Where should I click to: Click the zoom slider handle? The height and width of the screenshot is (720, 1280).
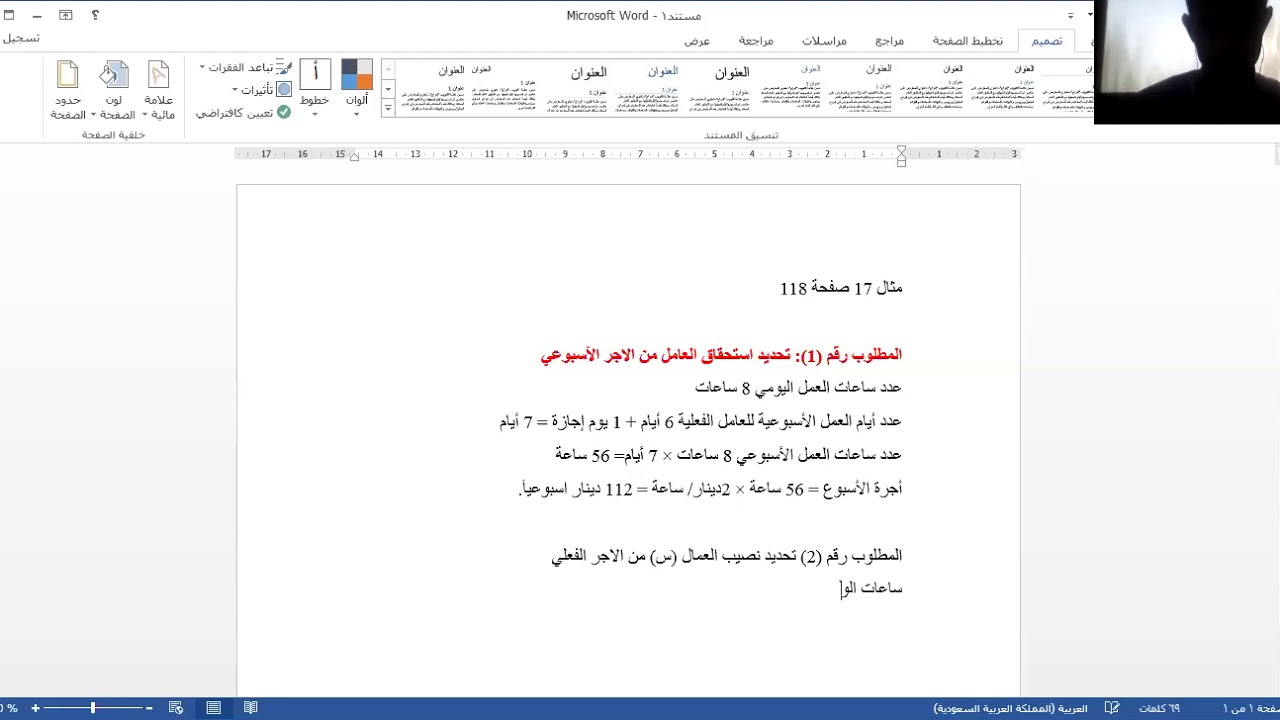[x=93, y=708]
